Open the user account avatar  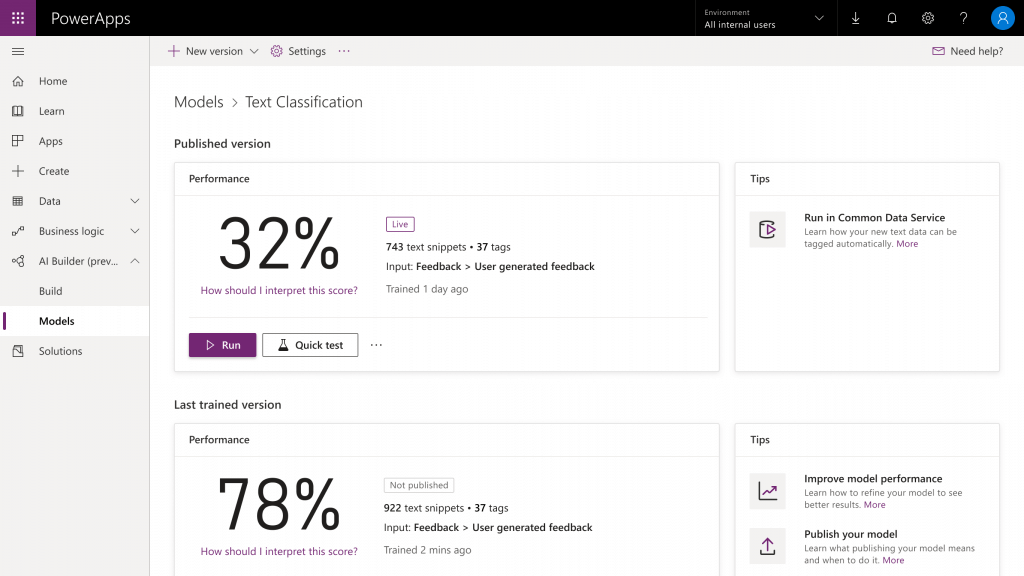click(x=1002, y=18)
